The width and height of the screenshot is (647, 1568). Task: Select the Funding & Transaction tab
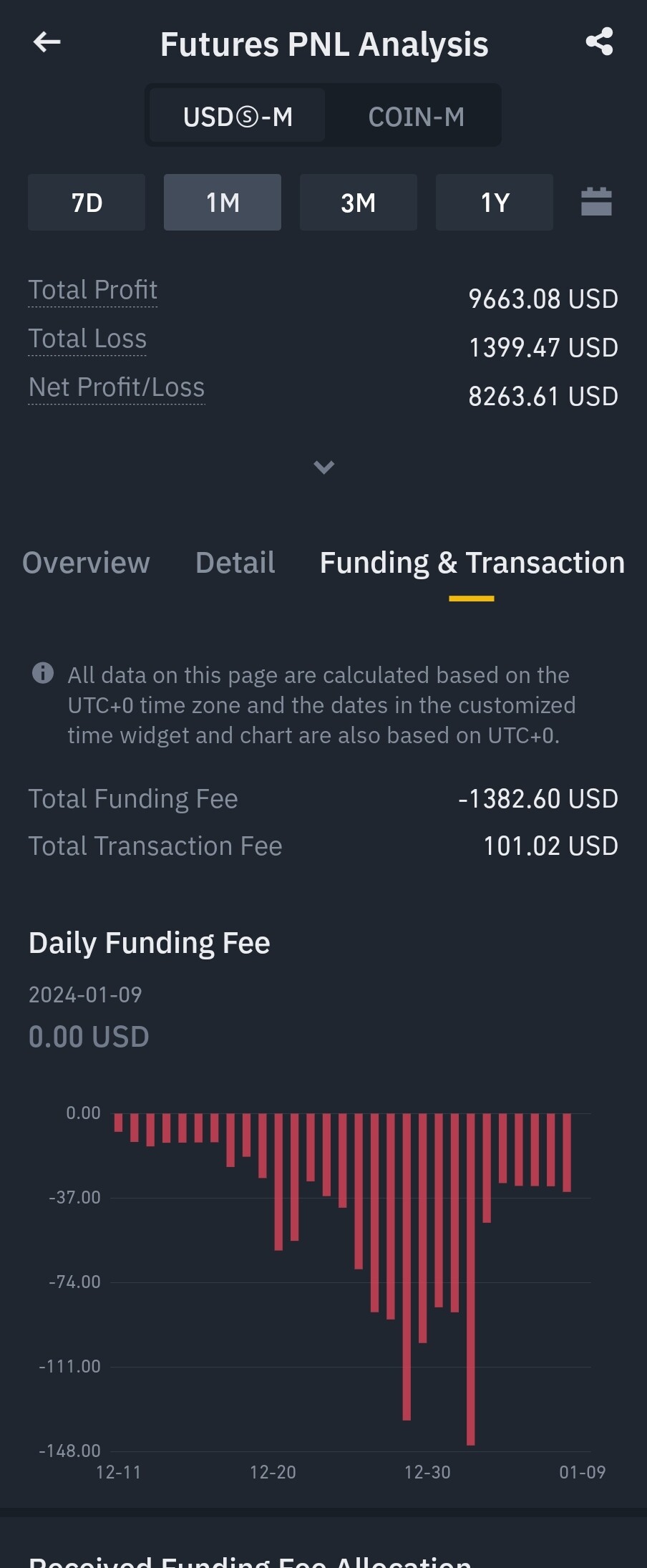point(472,563)
